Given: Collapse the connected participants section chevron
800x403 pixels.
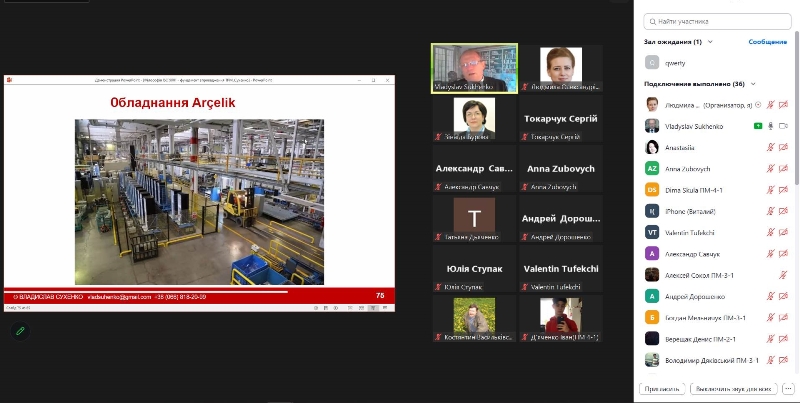Looking at the screenshot, I should [x=753, y=84].
